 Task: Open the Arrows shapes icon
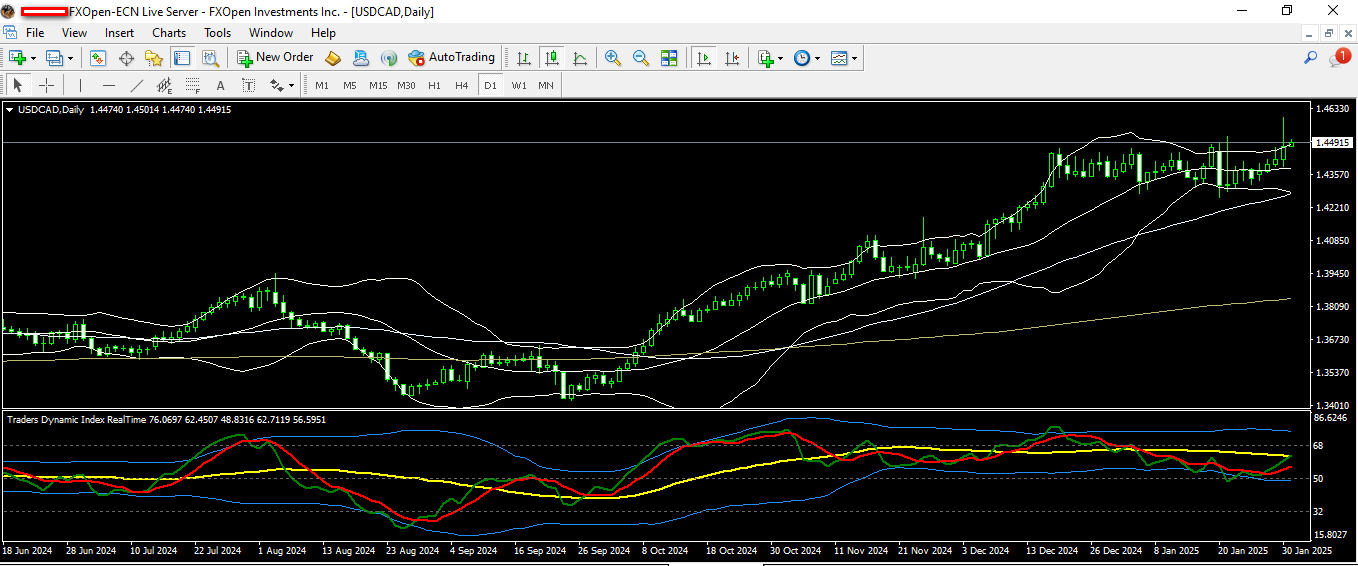coord(276,85)
